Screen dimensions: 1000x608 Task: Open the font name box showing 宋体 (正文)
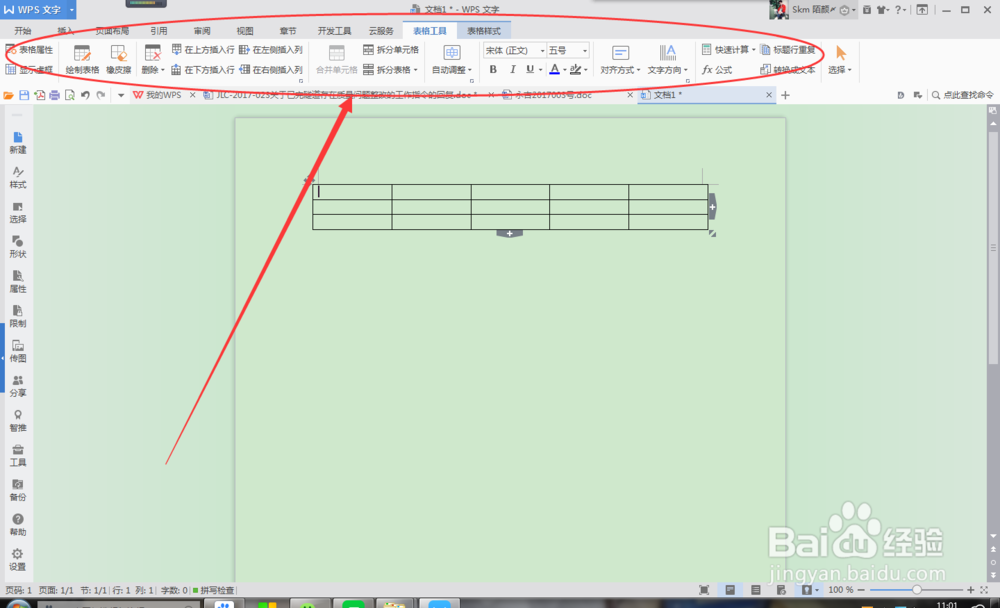514,50
